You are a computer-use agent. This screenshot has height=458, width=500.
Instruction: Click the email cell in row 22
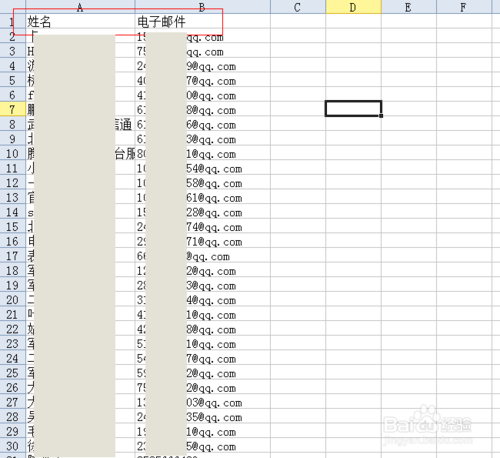point(203,329)
